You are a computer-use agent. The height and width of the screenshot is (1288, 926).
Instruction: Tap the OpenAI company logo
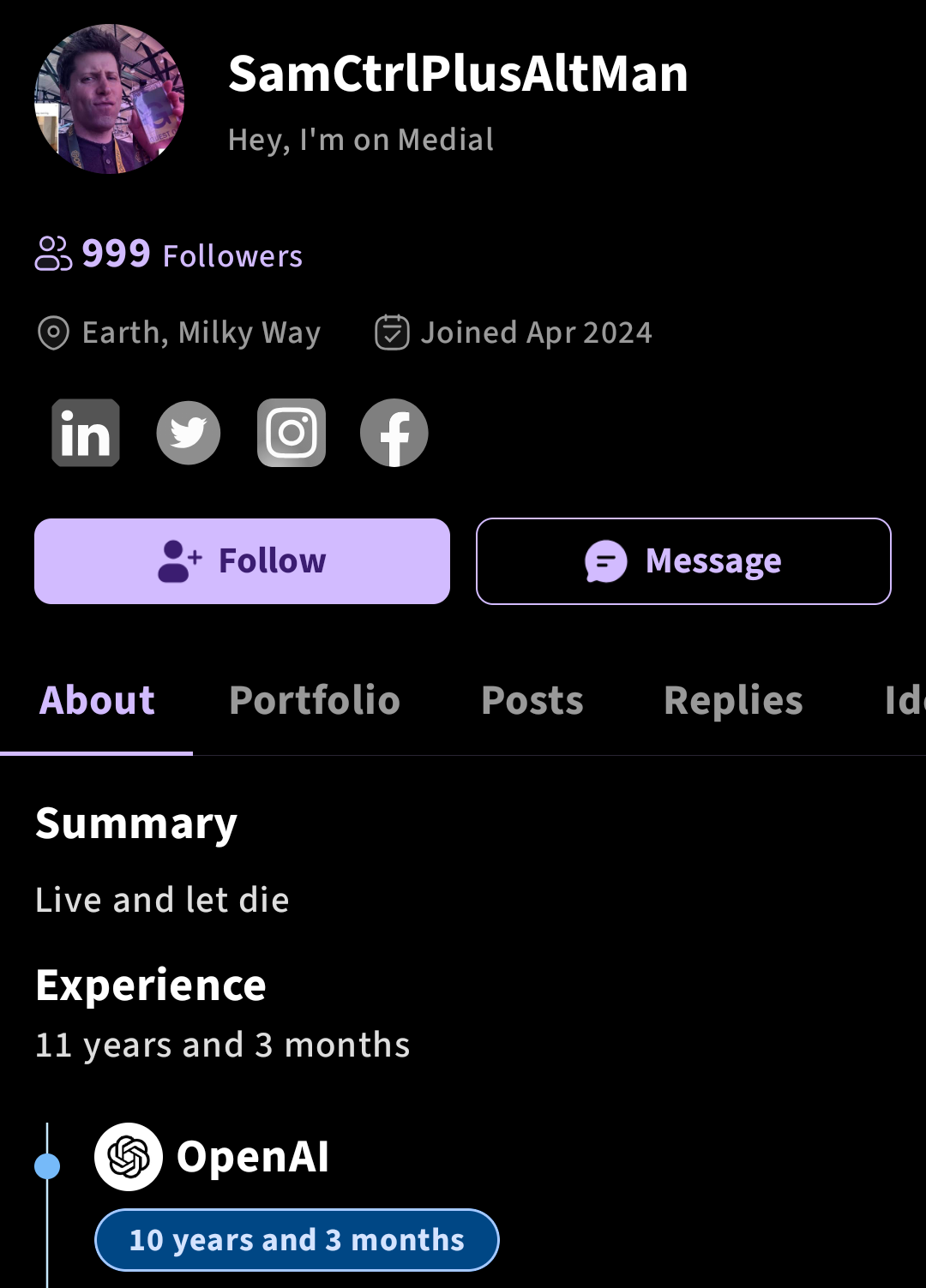coord(129,1157)
